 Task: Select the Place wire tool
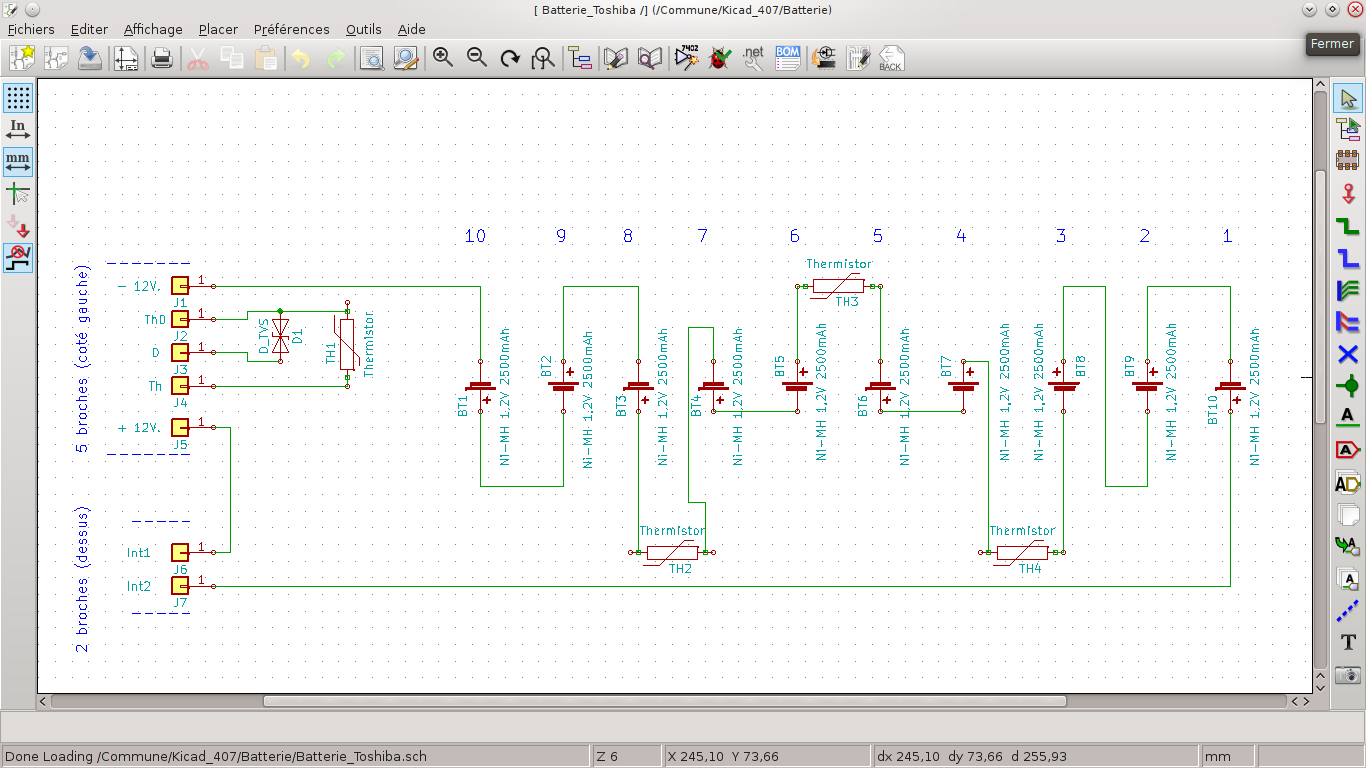(1348, 226)
